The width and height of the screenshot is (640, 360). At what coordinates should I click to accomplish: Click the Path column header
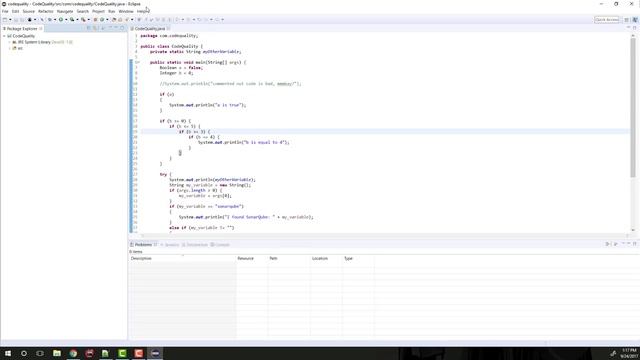click(x=289, y=258)
